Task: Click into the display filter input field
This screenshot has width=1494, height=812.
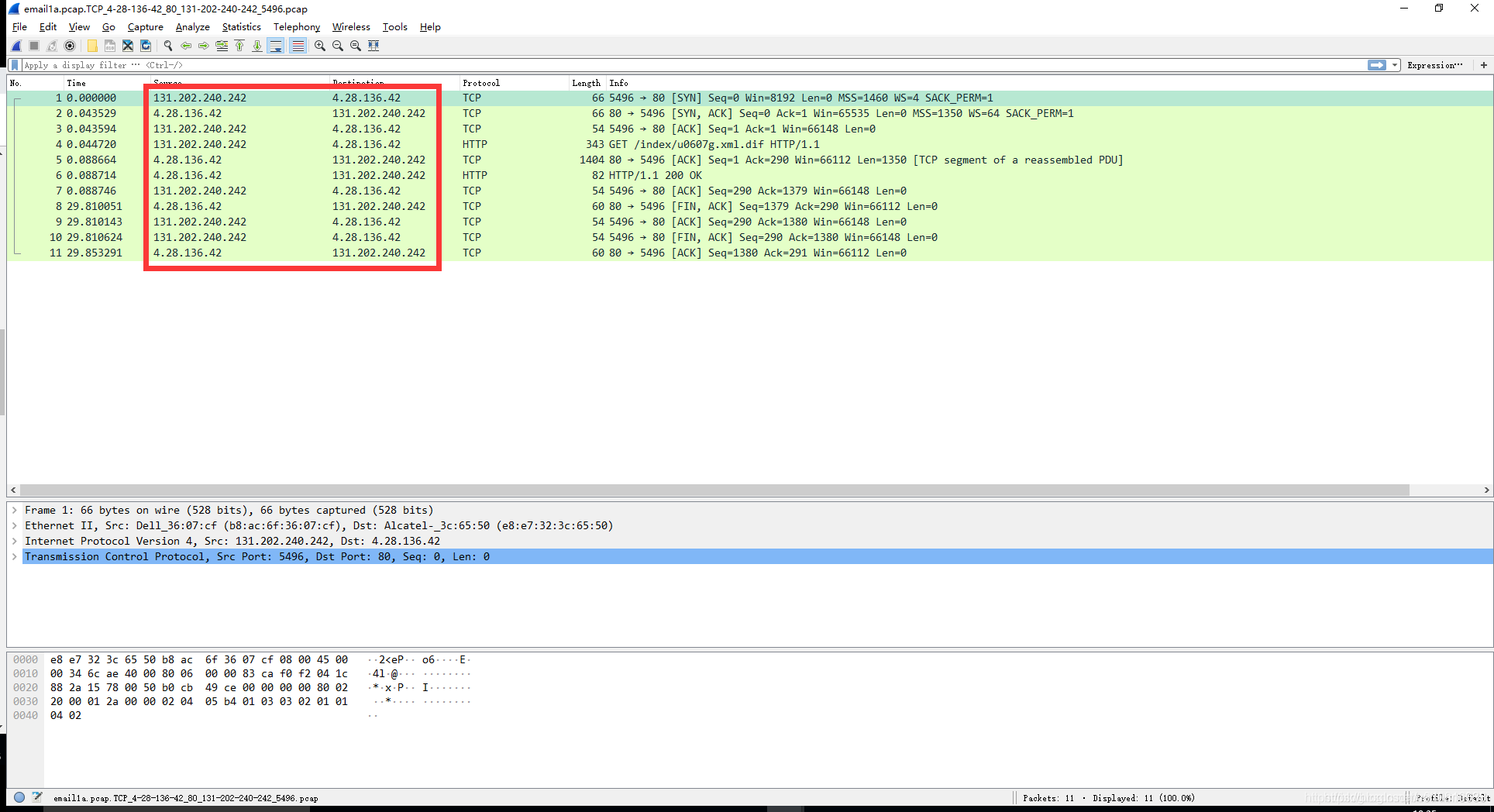Action: point(694,65)
